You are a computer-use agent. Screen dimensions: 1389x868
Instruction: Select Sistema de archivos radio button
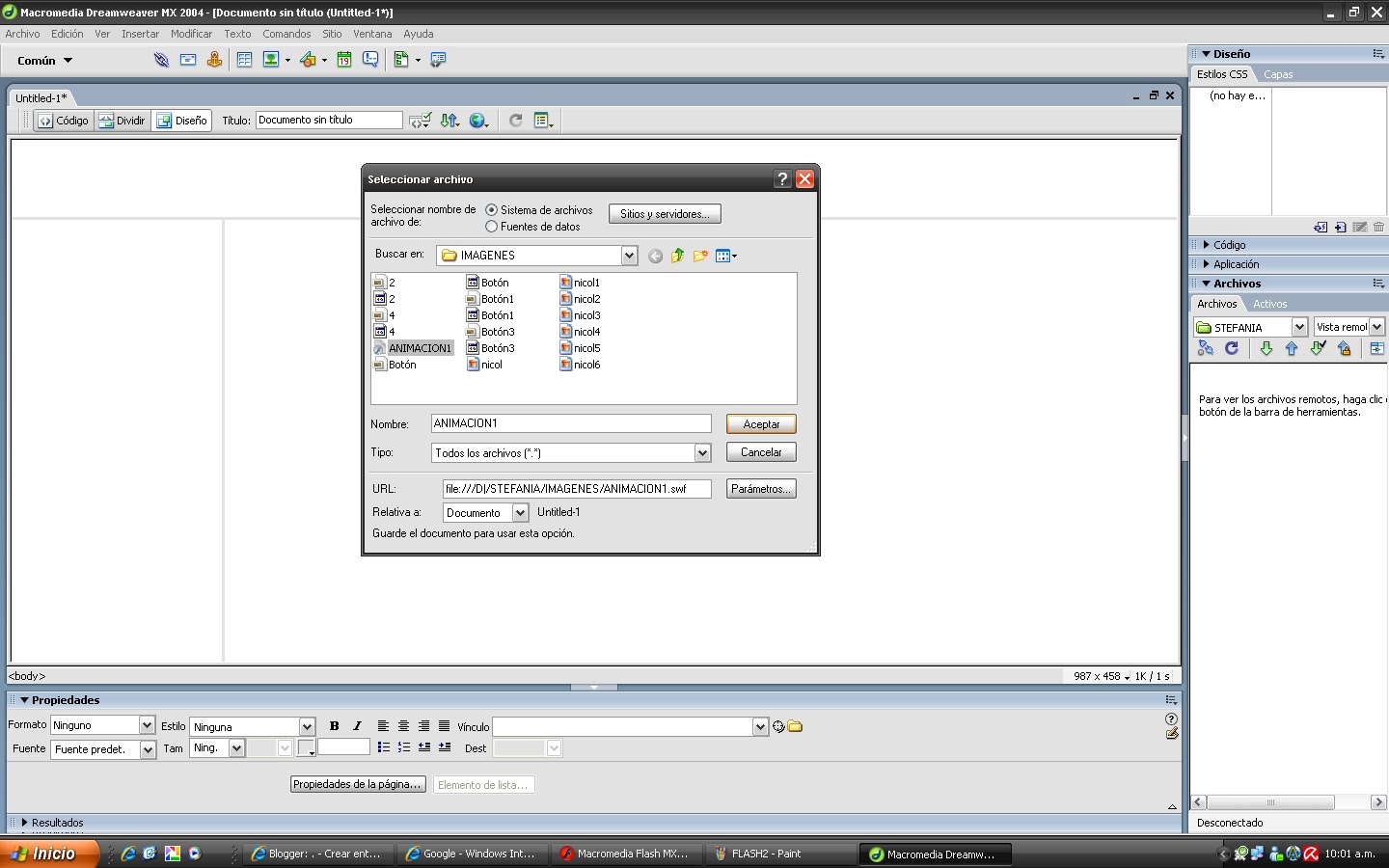(x=492, y=210)
